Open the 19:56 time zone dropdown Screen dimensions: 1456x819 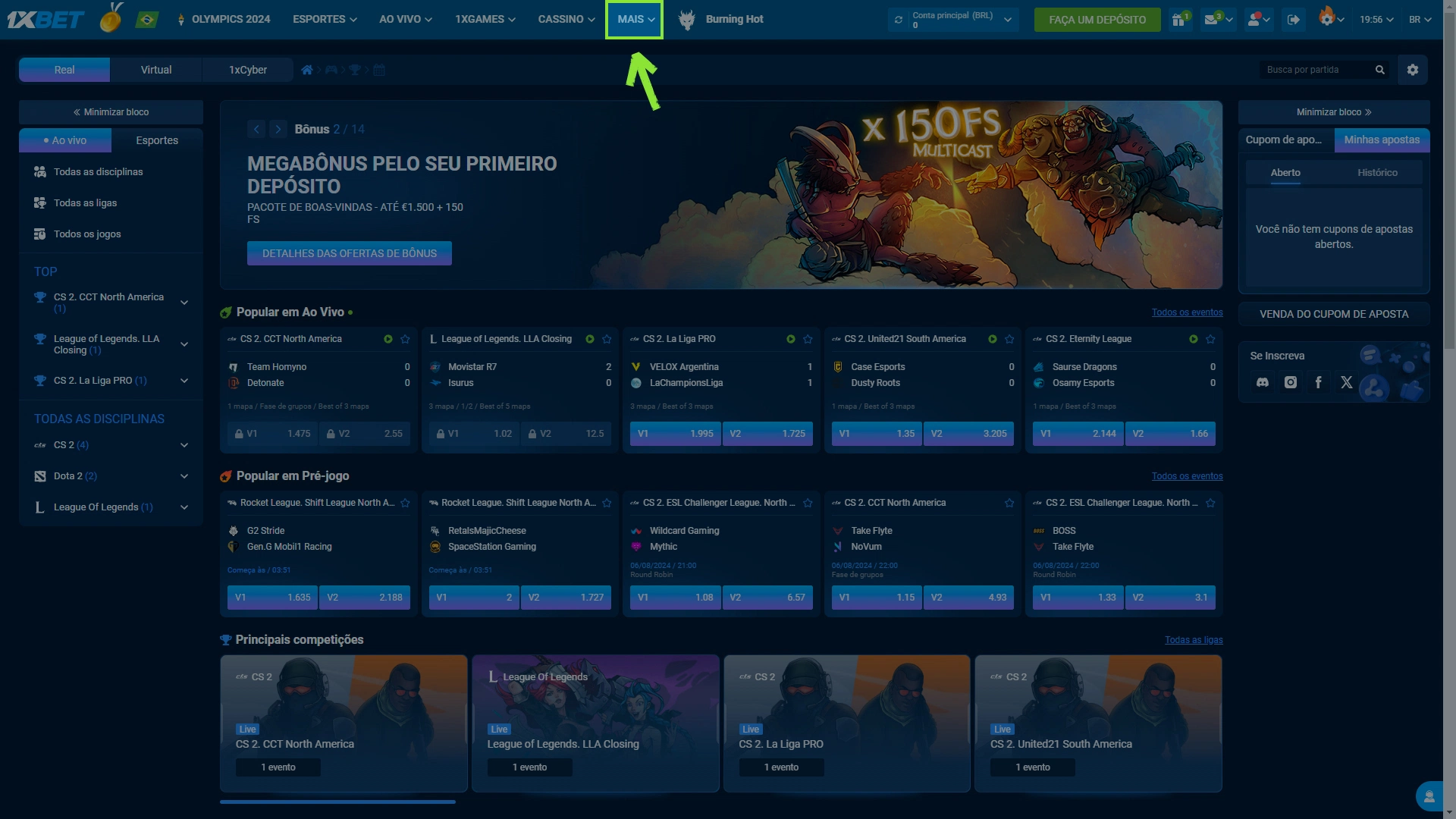1376,20
